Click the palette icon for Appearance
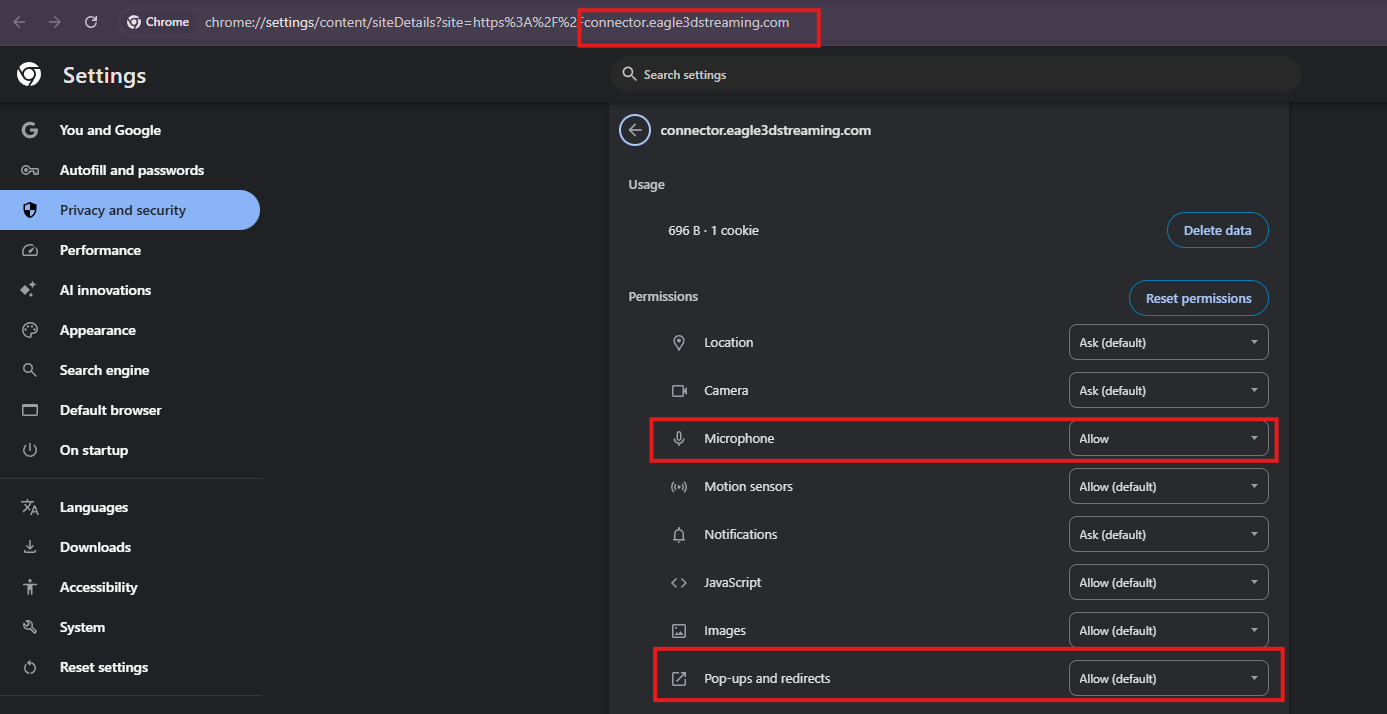 click(x=30, y=330)
